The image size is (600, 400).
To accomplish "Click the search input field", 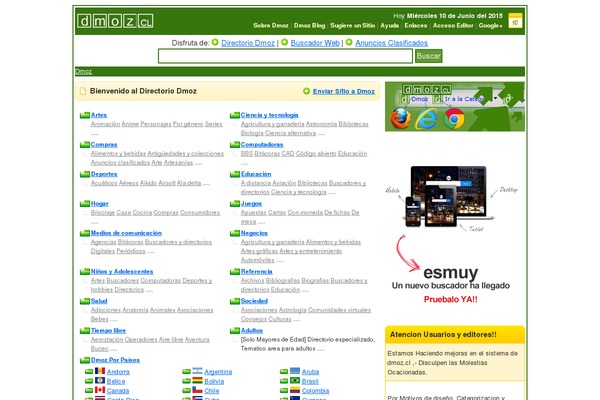I will (285, 56).
